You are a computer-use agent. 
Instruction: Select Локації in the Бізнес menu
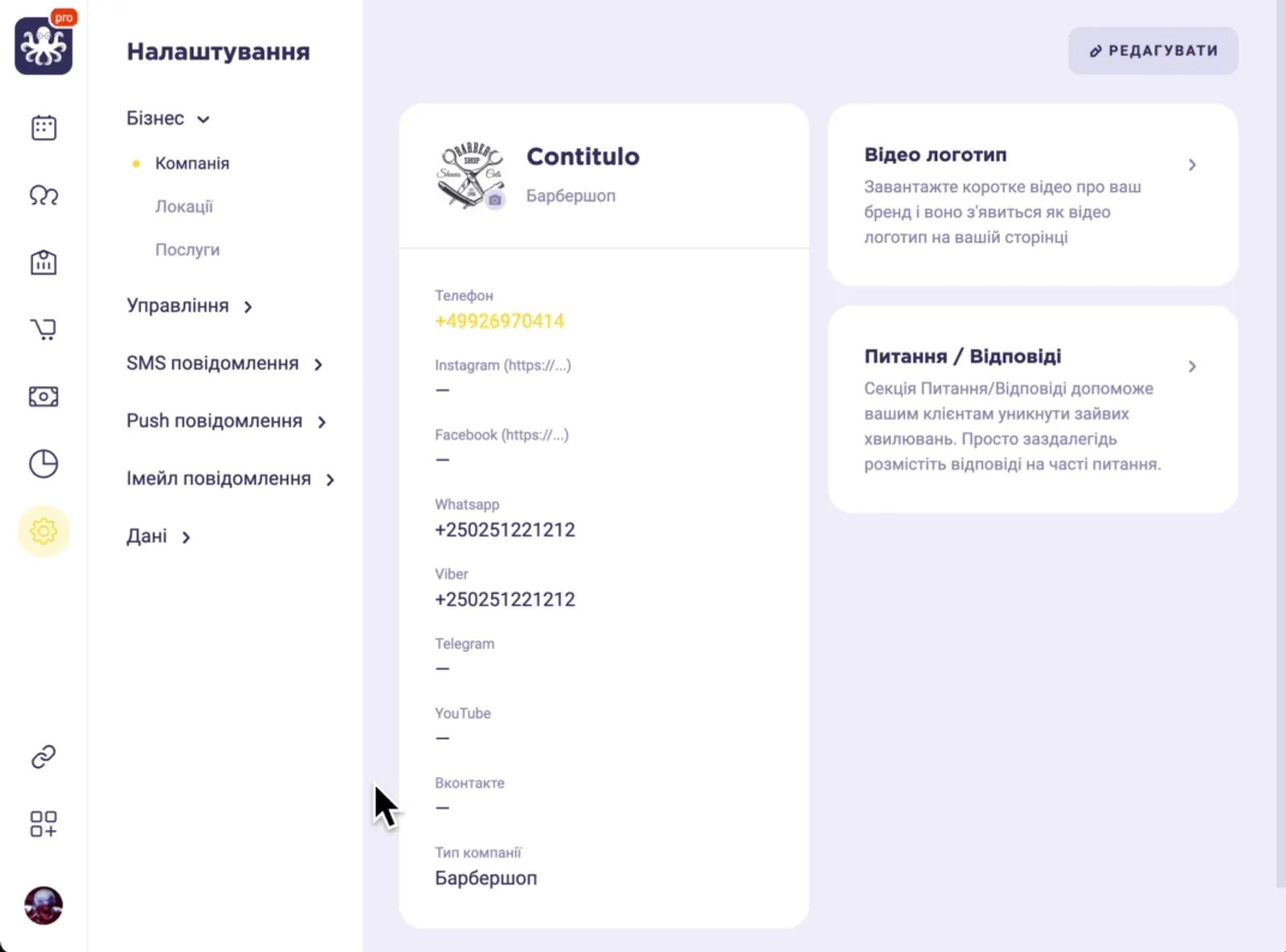click(x=184, y=206)
